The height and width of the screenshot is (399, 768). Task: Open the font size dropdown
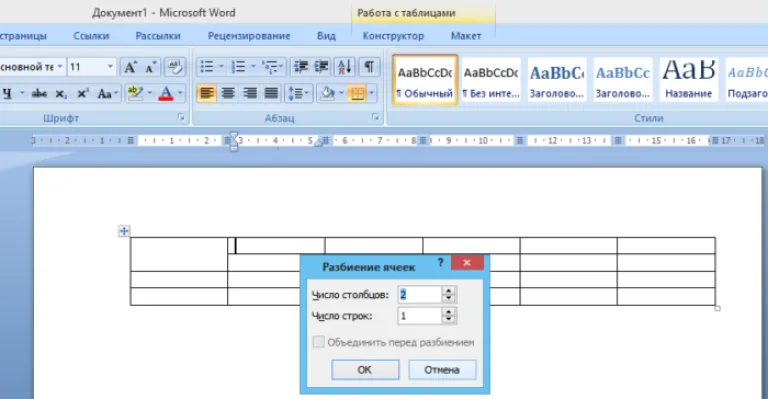(110, 67)
